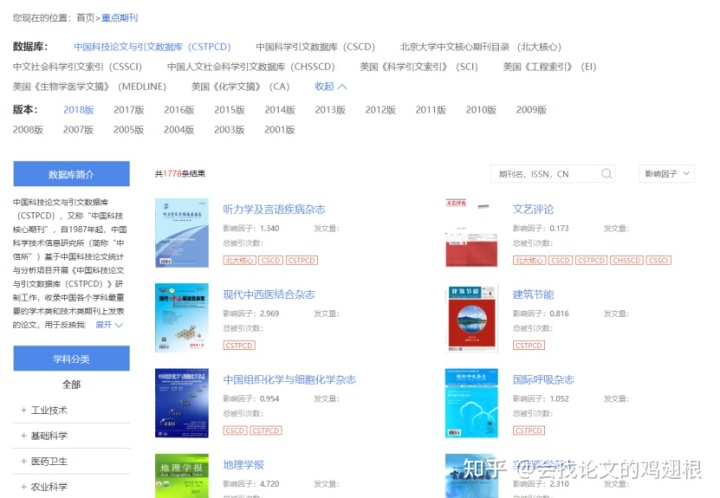Select 北京大学中文核心期刊目录 filter
720x498 pixels.
(481, 47)
